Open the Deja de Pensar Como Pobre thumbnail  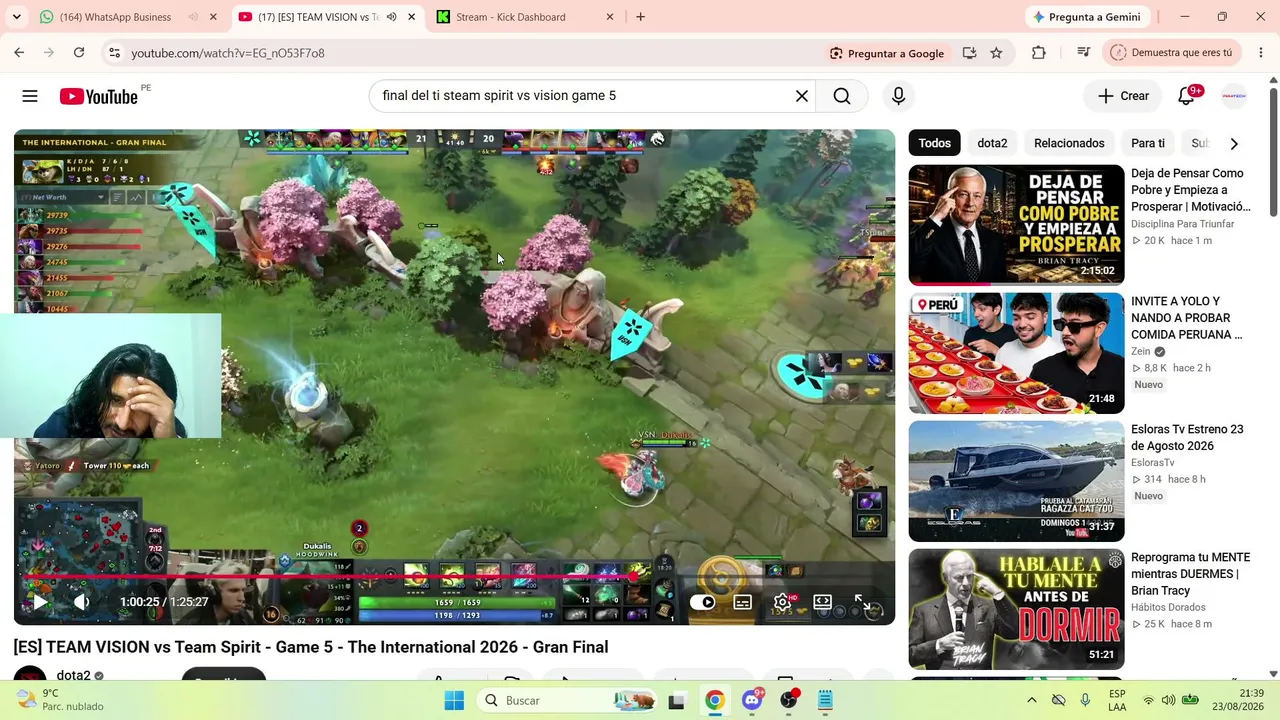tap(1016, 225)
